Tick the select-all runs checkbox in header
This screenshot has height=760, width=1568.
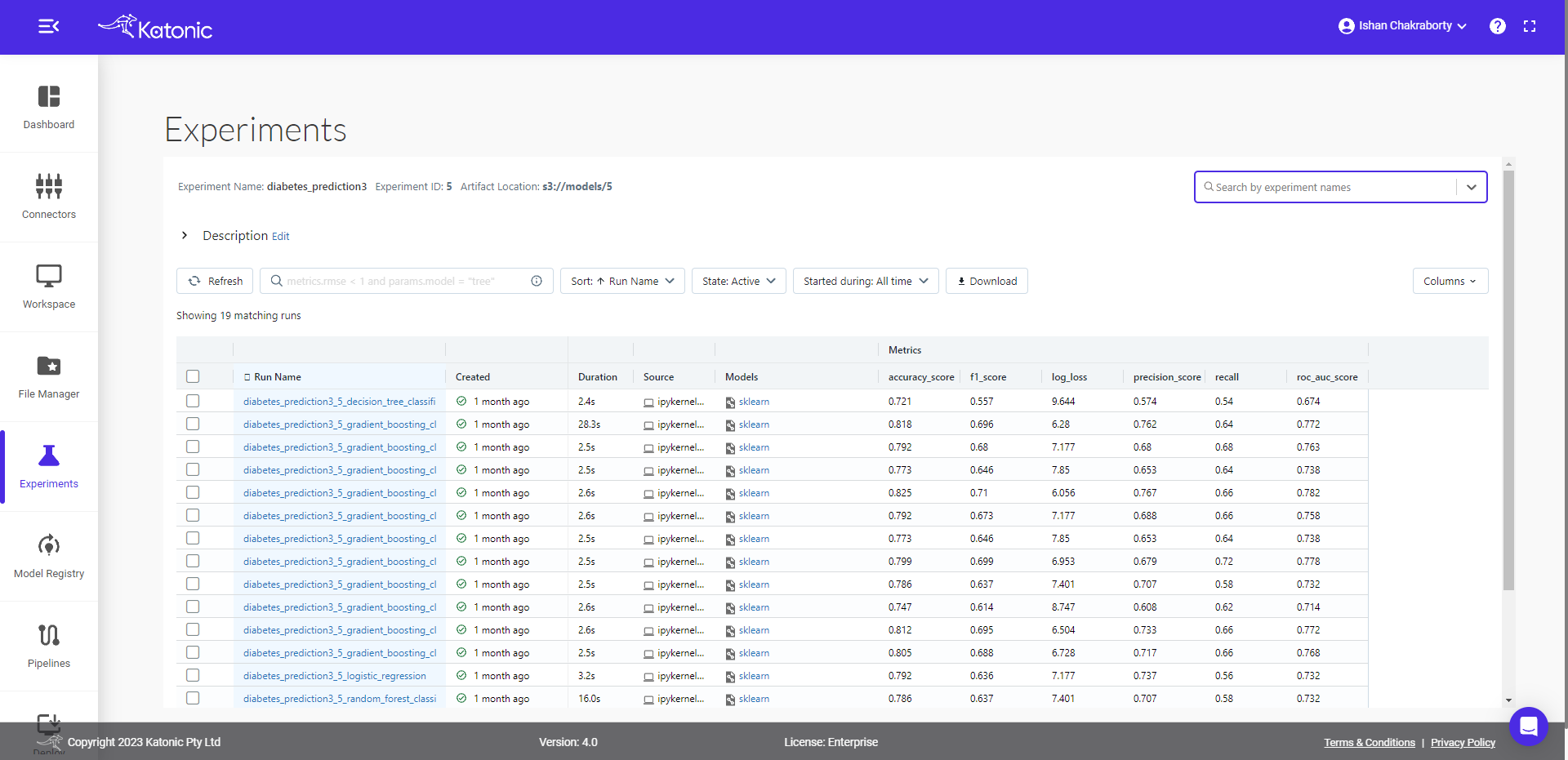193,376
